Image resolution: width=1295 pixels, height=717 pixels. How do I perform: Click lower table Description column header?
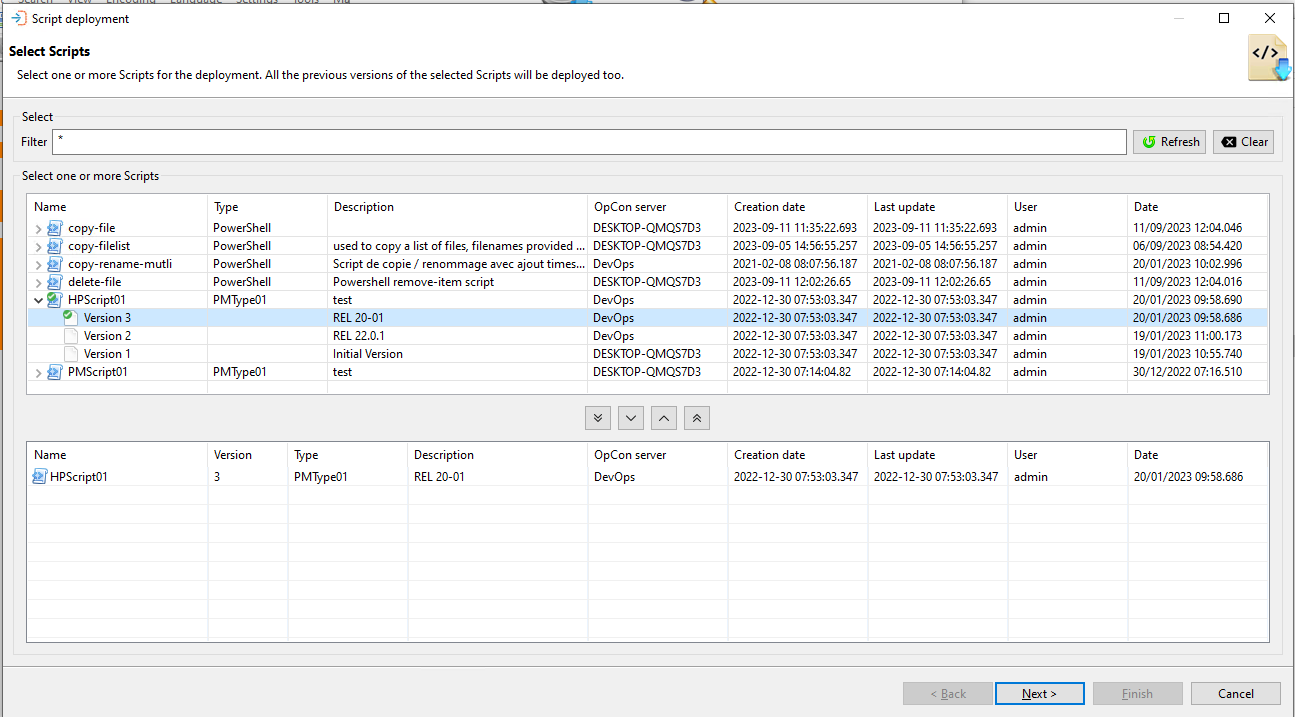pos(497,455)
